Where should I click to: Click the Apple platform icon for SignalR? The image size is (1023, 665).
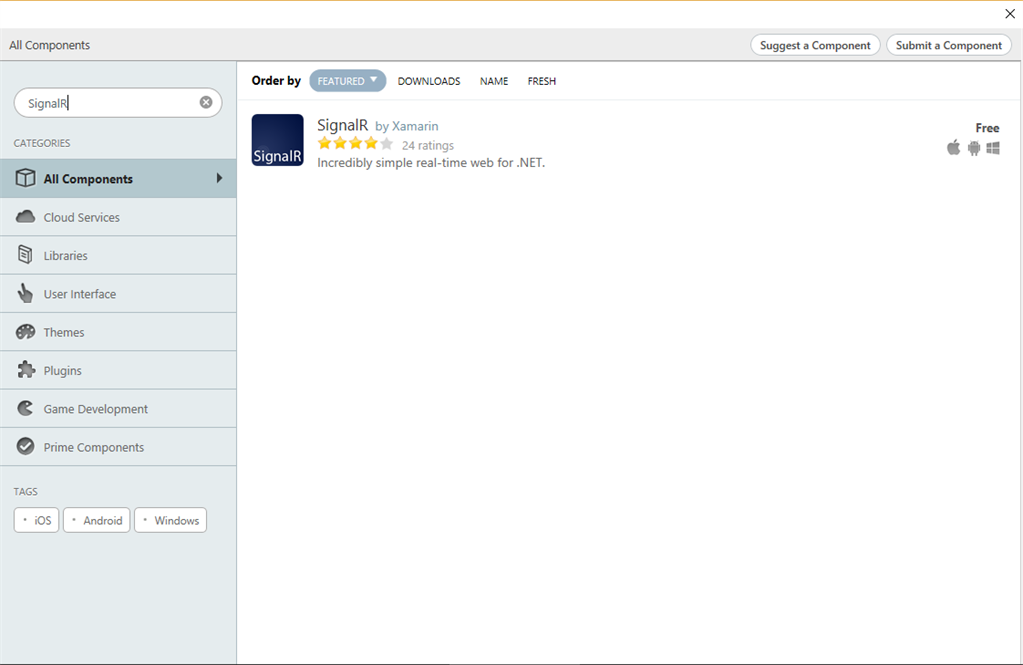tap(953, 147)
